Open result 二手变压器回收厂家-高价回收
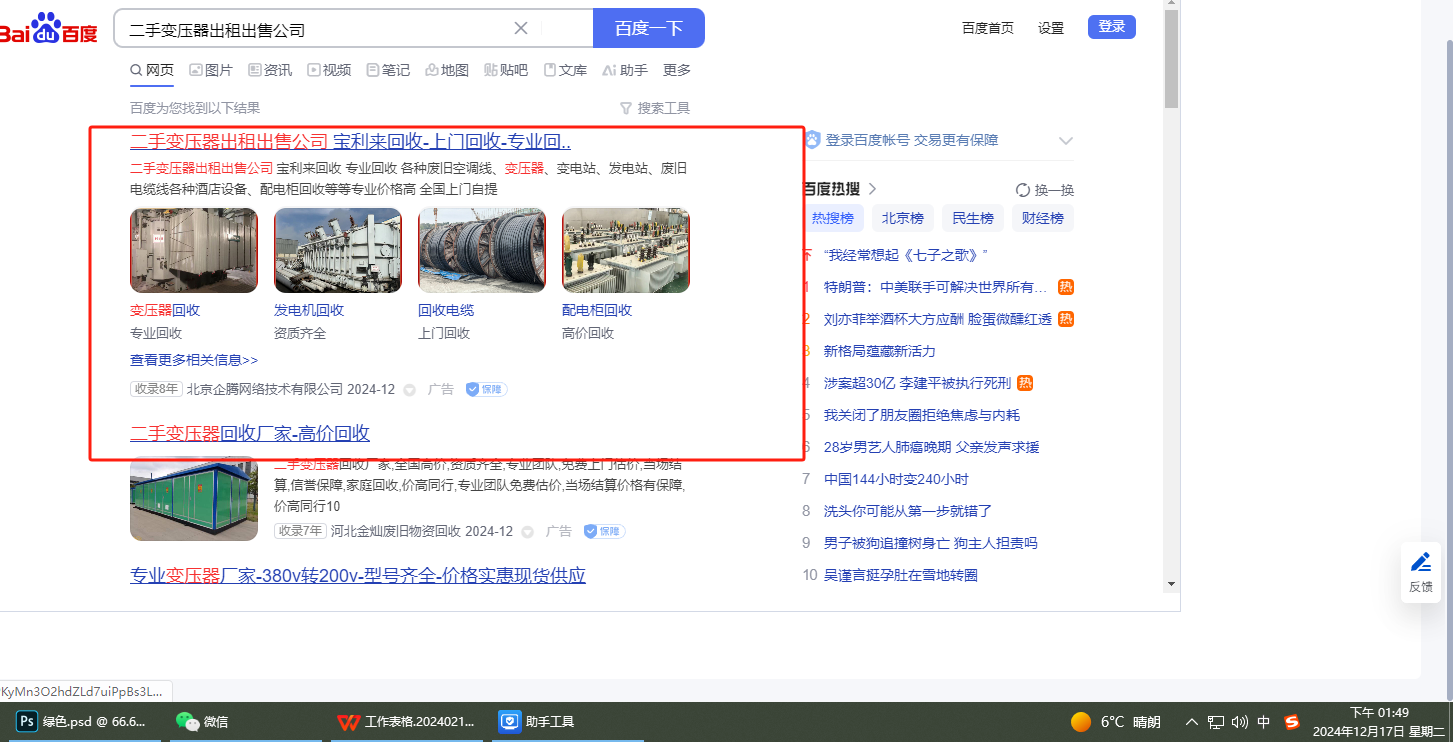The height and width of the screenshot is (742, 1453). point(250,433)
